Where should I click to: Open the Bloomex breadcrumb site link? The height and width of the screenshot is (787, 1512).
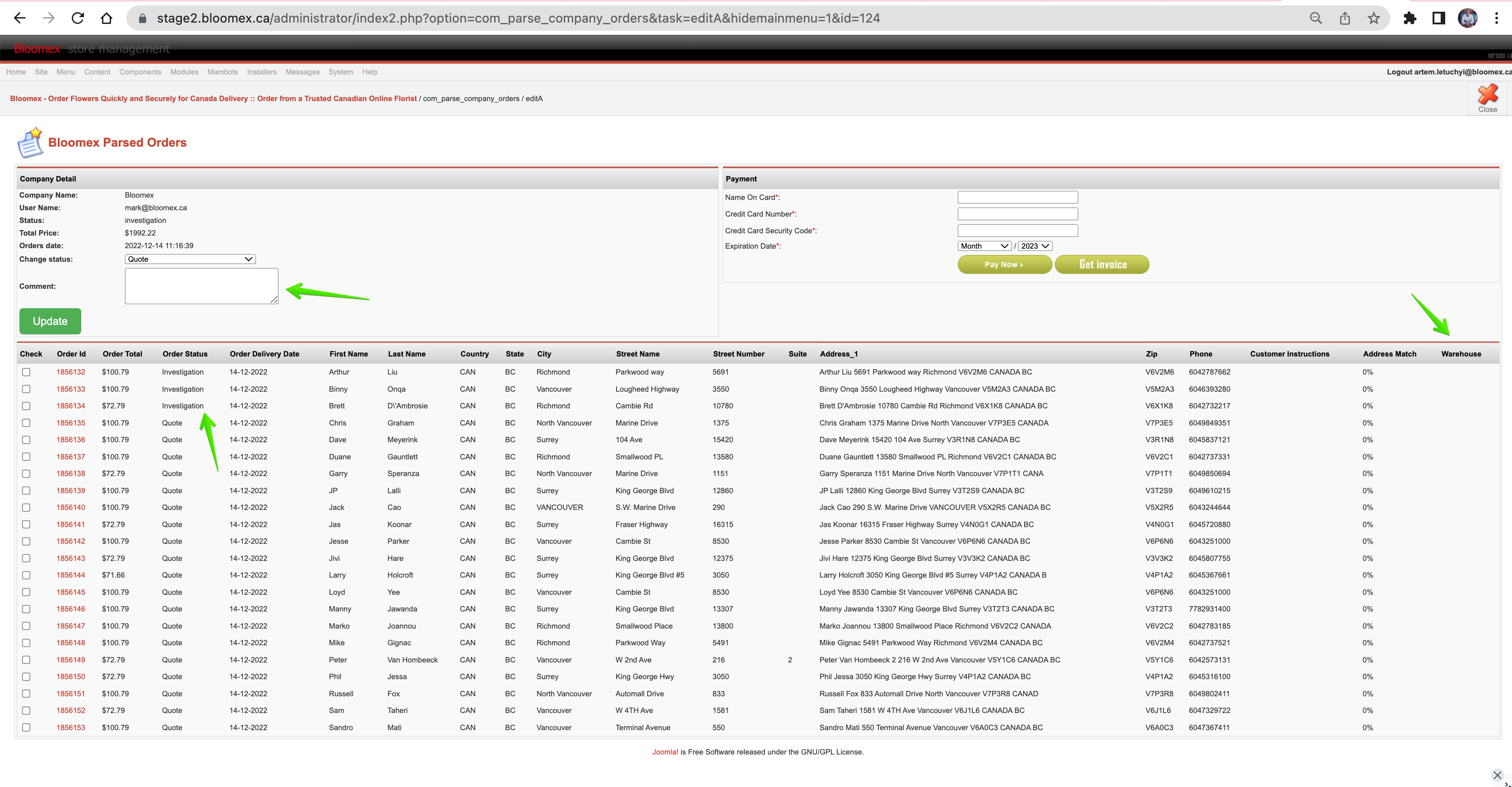(x=213, y=98)
